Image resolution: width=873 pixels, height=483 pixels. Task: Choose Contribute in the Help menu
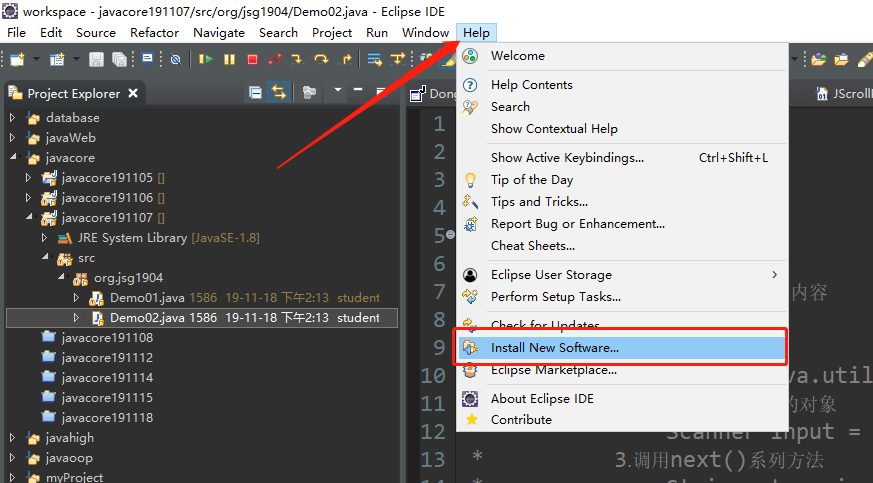tap(621, 420)
